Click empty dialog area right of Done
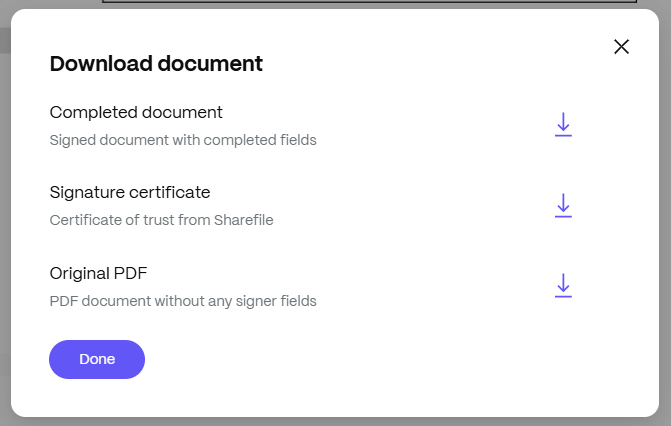The width and height of the screenshot is (671, 426). 380,359
